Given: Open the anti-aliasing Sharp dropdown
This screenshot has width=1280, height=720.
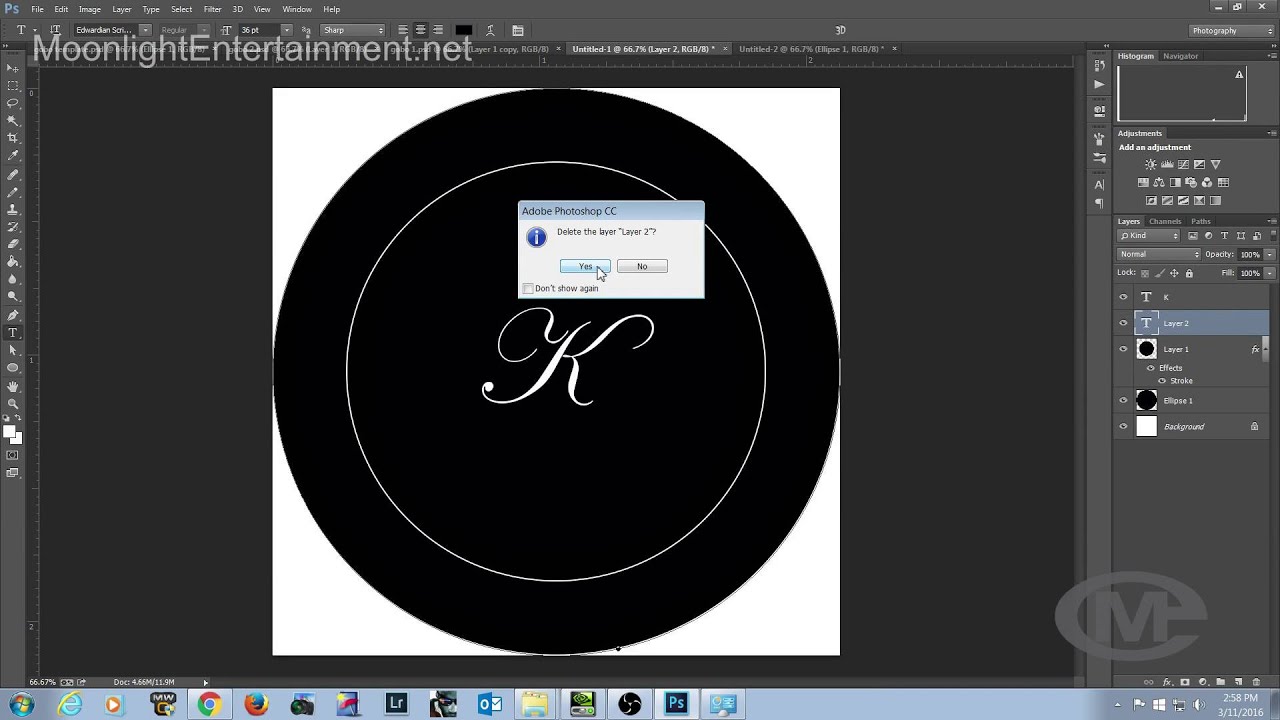Looking at the screenshot, I should [352, 30].
